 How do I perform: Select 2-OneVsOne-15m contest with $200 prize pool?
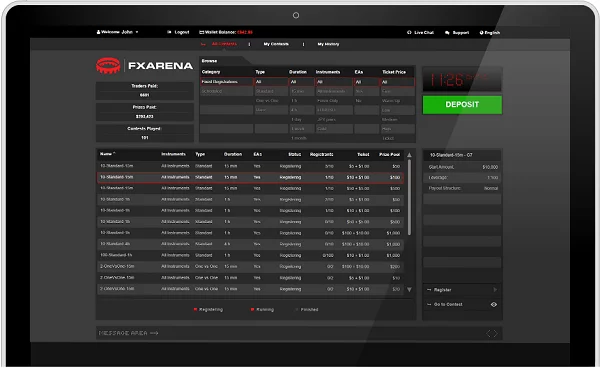250,267
